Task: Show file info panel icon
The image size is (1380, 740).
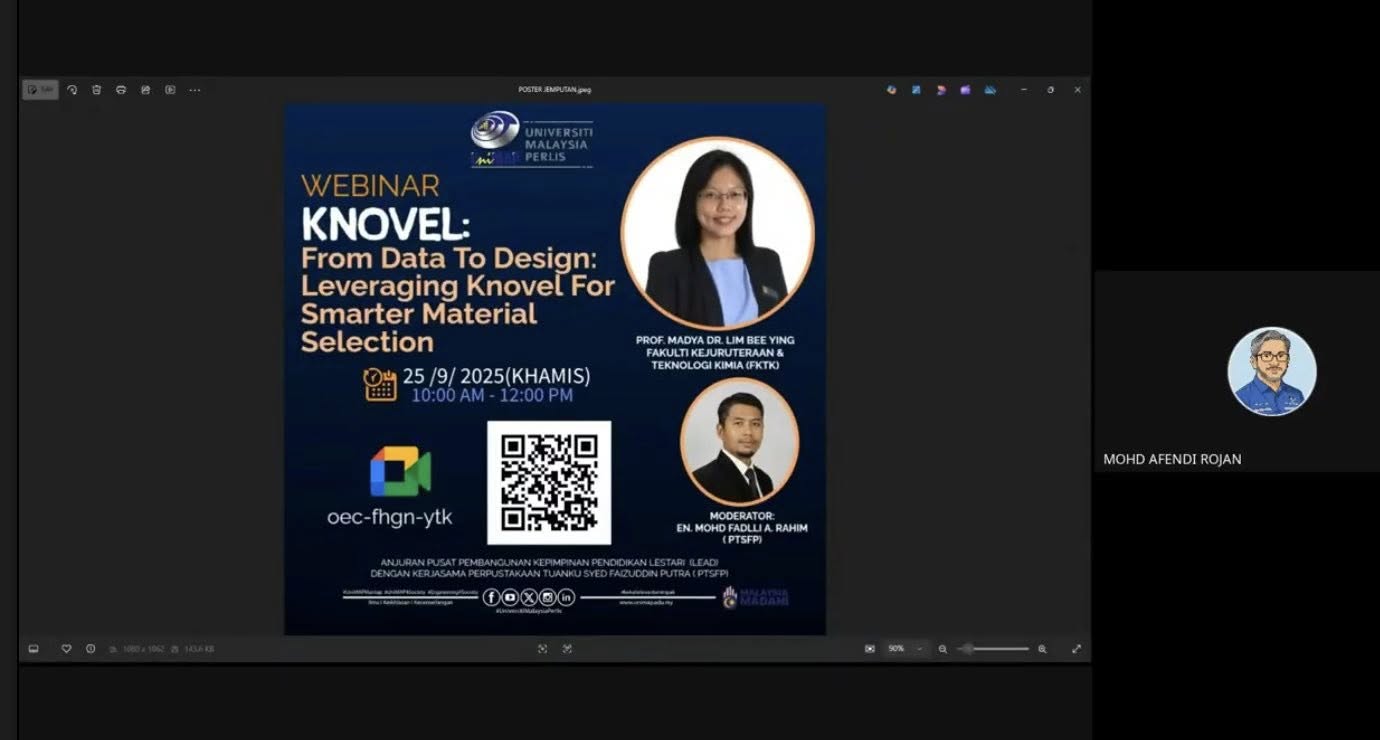Action: [x=90, y=649]
